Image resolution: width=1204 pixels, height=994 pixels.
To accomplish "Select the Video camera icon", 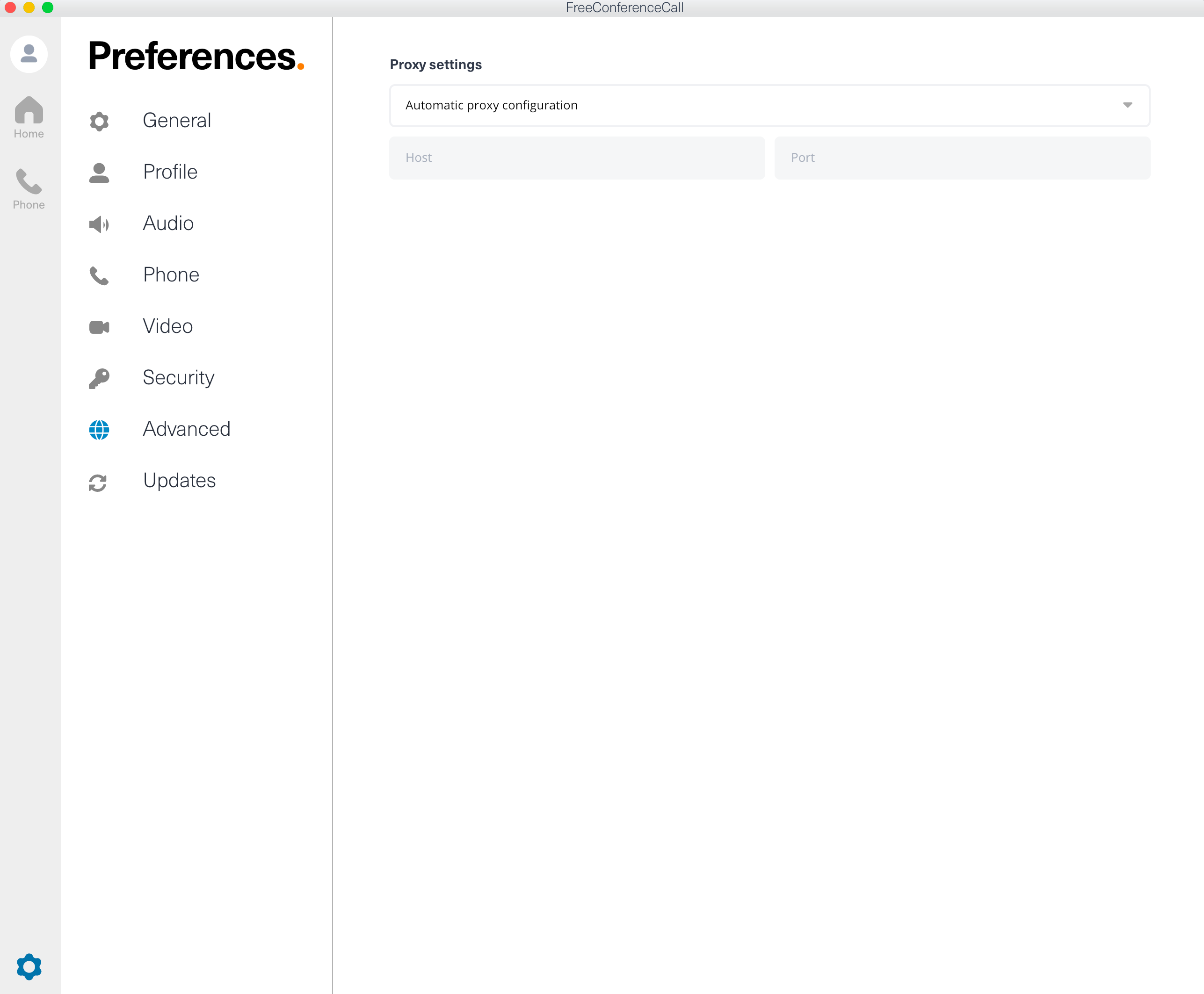I will tap(99, 327).
